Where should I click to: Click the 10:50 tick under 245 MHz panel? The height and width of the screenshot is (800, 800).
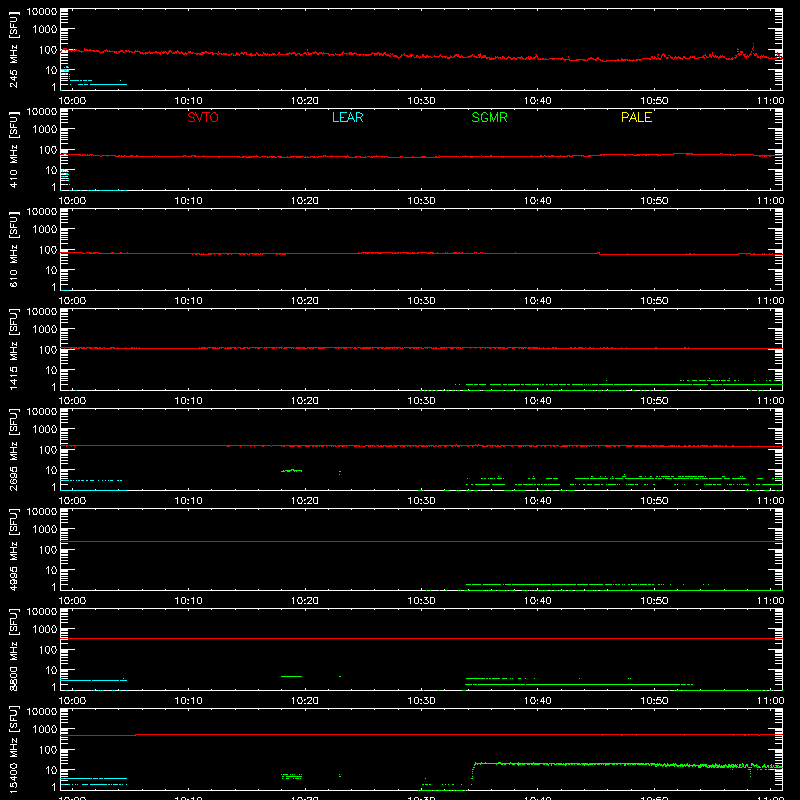point(654,101)
